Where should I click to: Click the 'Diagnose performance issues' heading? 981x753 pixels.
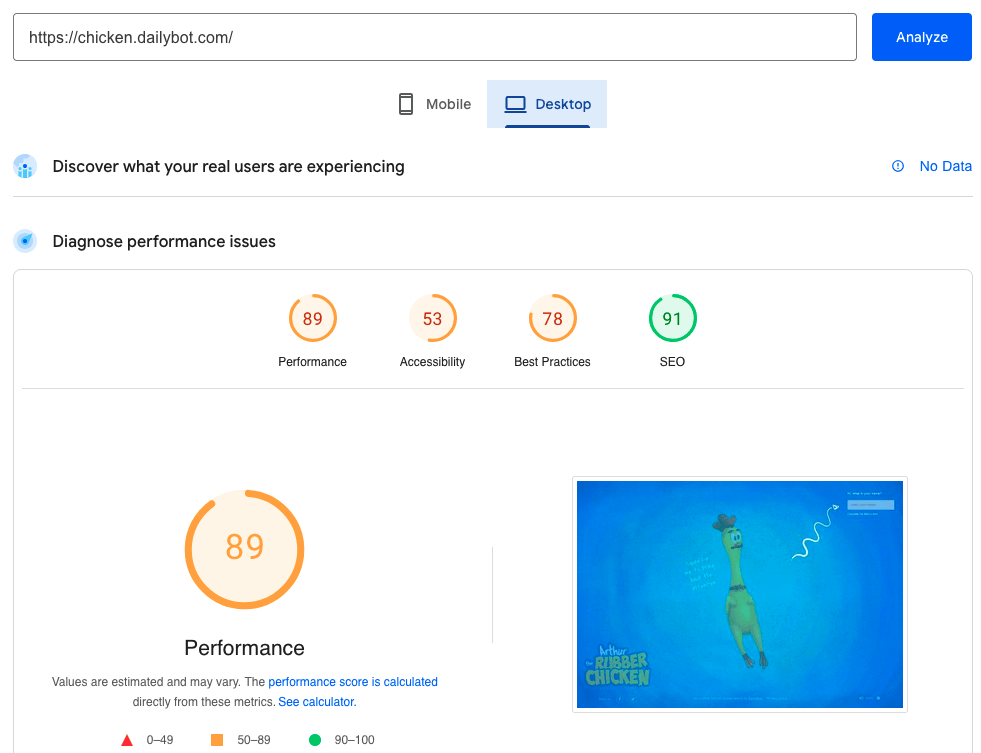[x=164, y=241]
